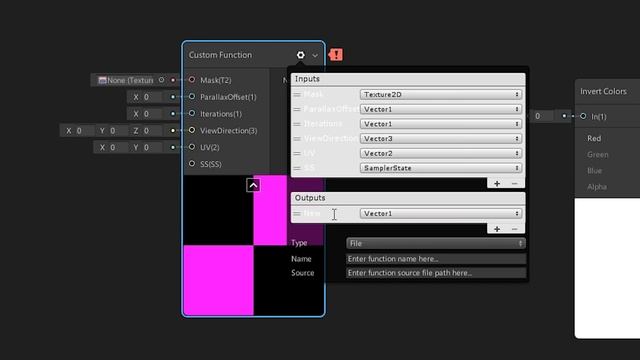Toggle Blue channel on Invert Colors node
640x360 pixels.
[594, 171]
